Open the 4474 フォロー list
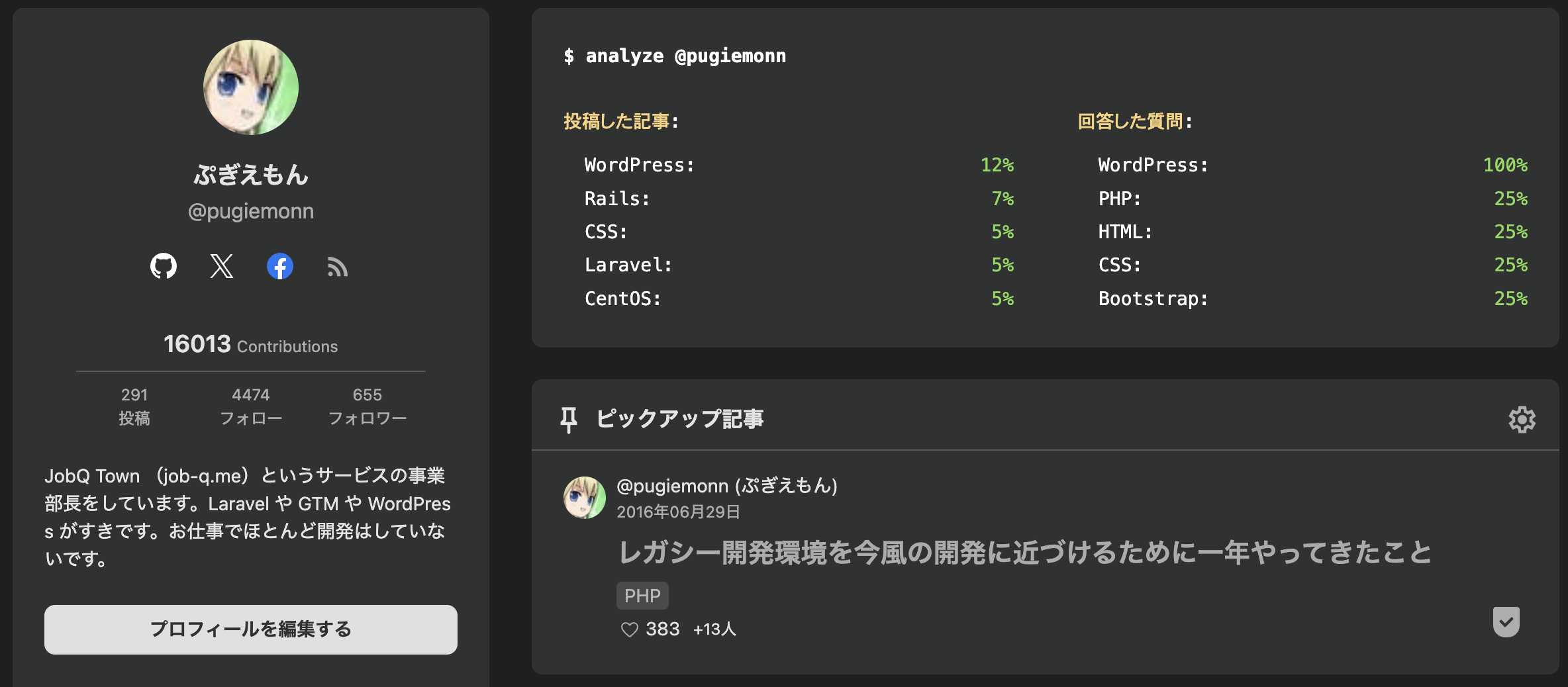 point(251,405)
